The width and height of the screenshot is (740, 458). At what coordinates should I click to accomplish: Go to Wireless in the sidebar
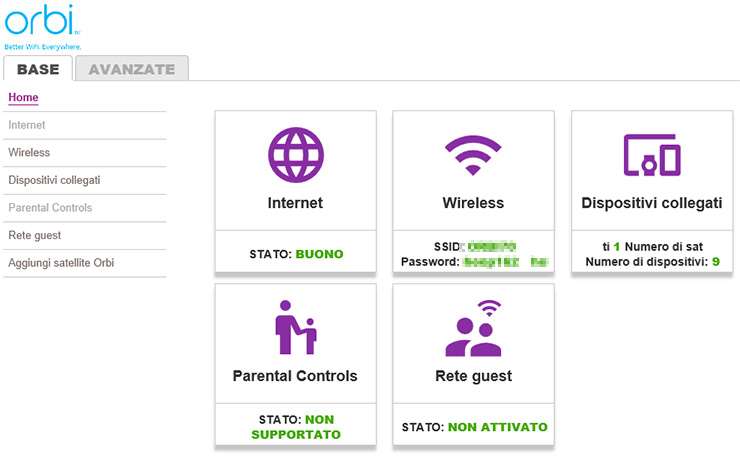click(x=29, y=153)
